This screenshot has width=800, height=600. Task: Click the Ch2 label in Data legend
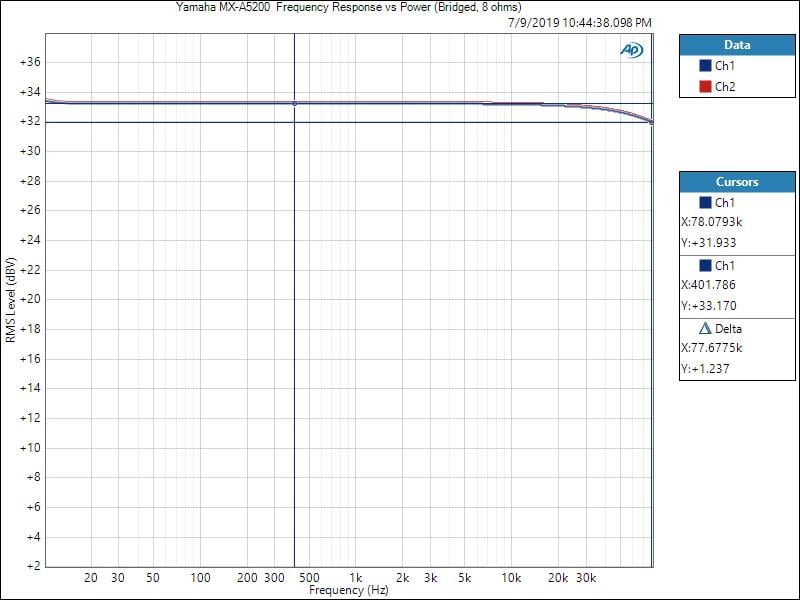pos(725,87)
